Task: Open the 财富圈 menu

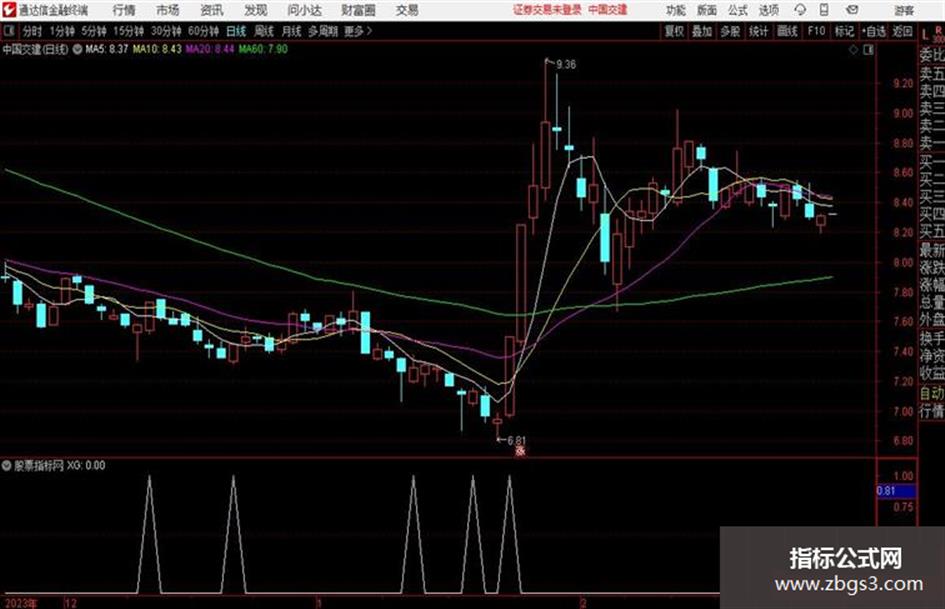Action: click(358, 10)
